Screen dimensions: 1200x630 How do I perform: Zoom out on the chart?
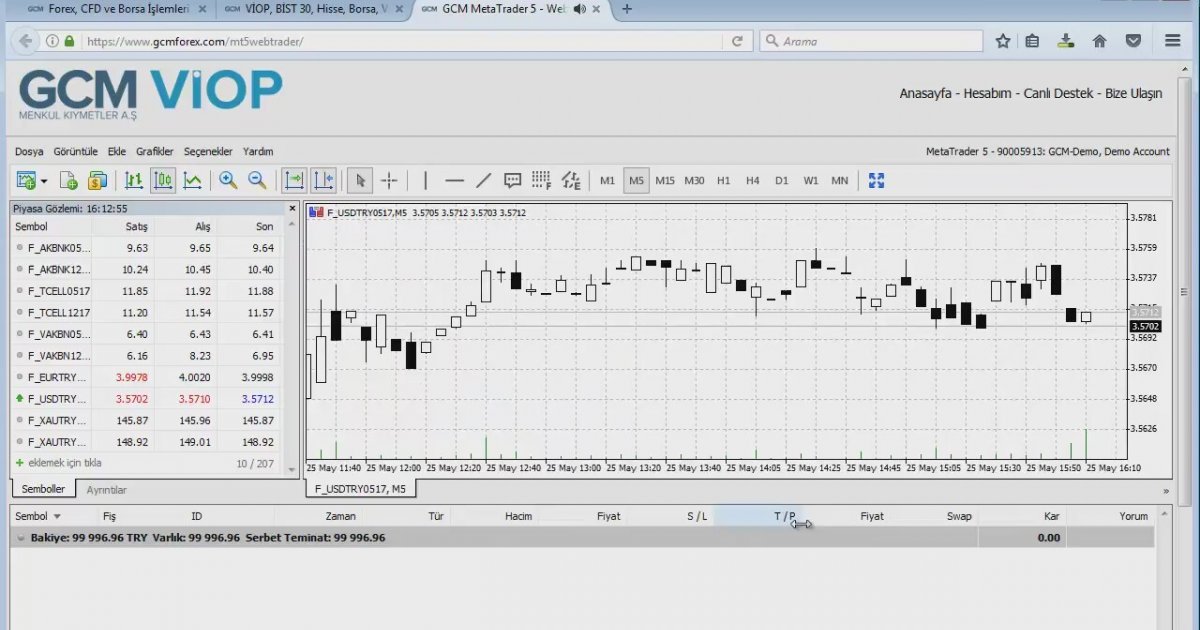[x=258, y=181]
